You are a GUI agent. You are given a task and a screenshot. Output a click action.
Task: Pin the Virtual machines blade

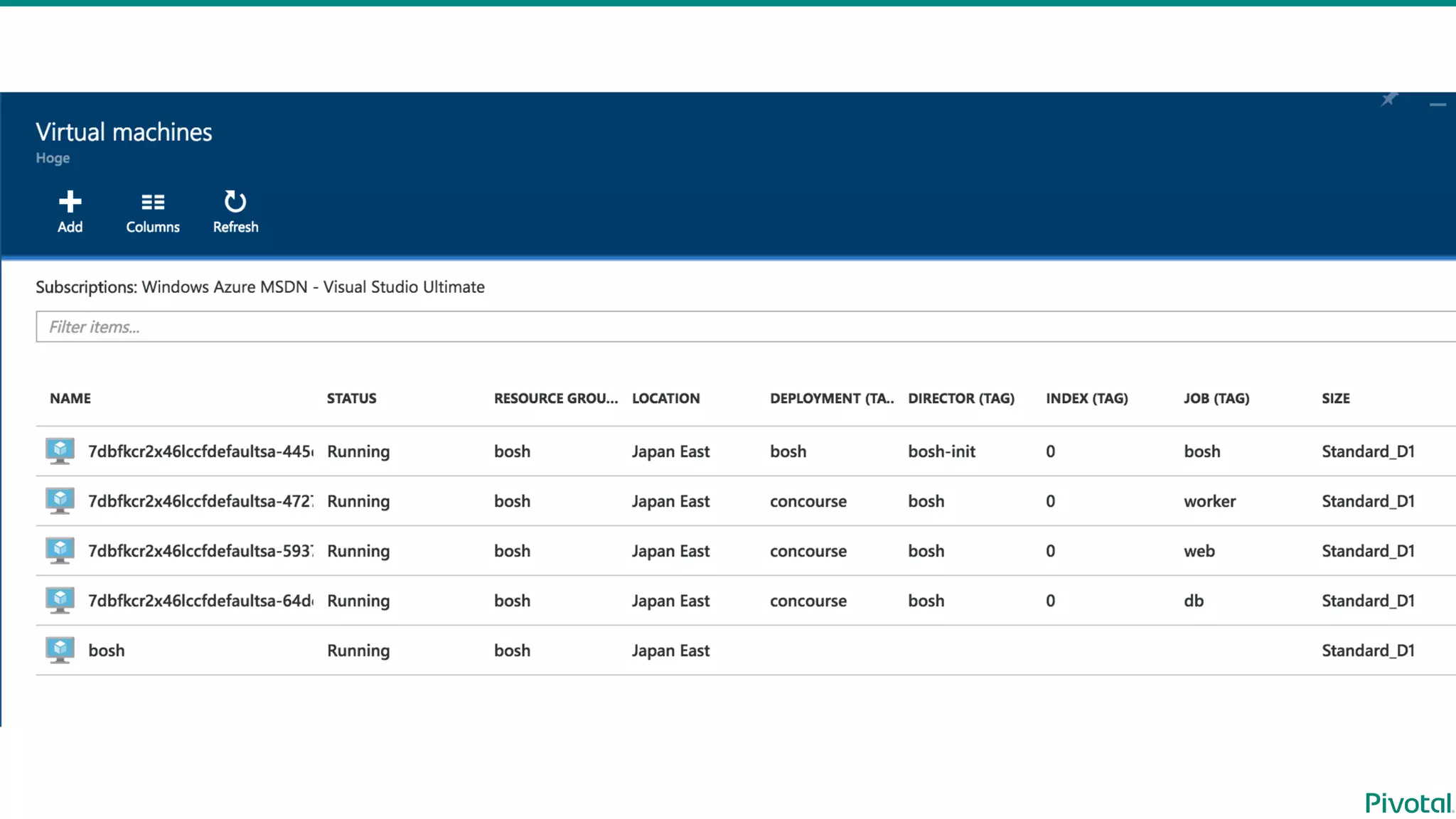pos(1389,100)
